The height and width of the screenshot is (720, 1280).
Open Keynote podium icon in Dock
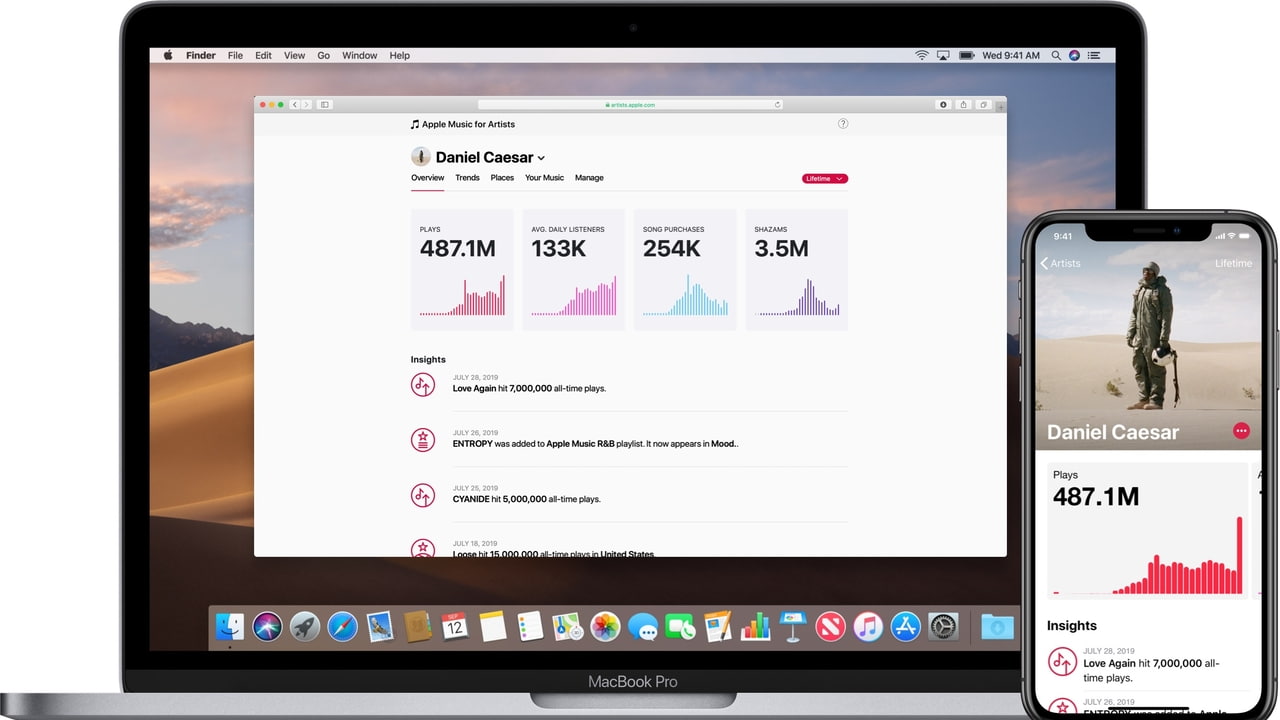[x=793, y=626]
